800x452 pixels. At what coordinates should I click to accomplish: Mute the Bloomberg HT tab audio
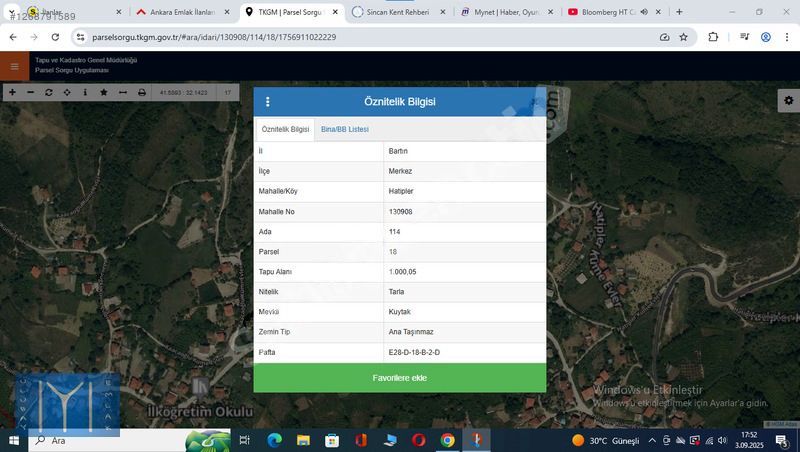[644, 12]
